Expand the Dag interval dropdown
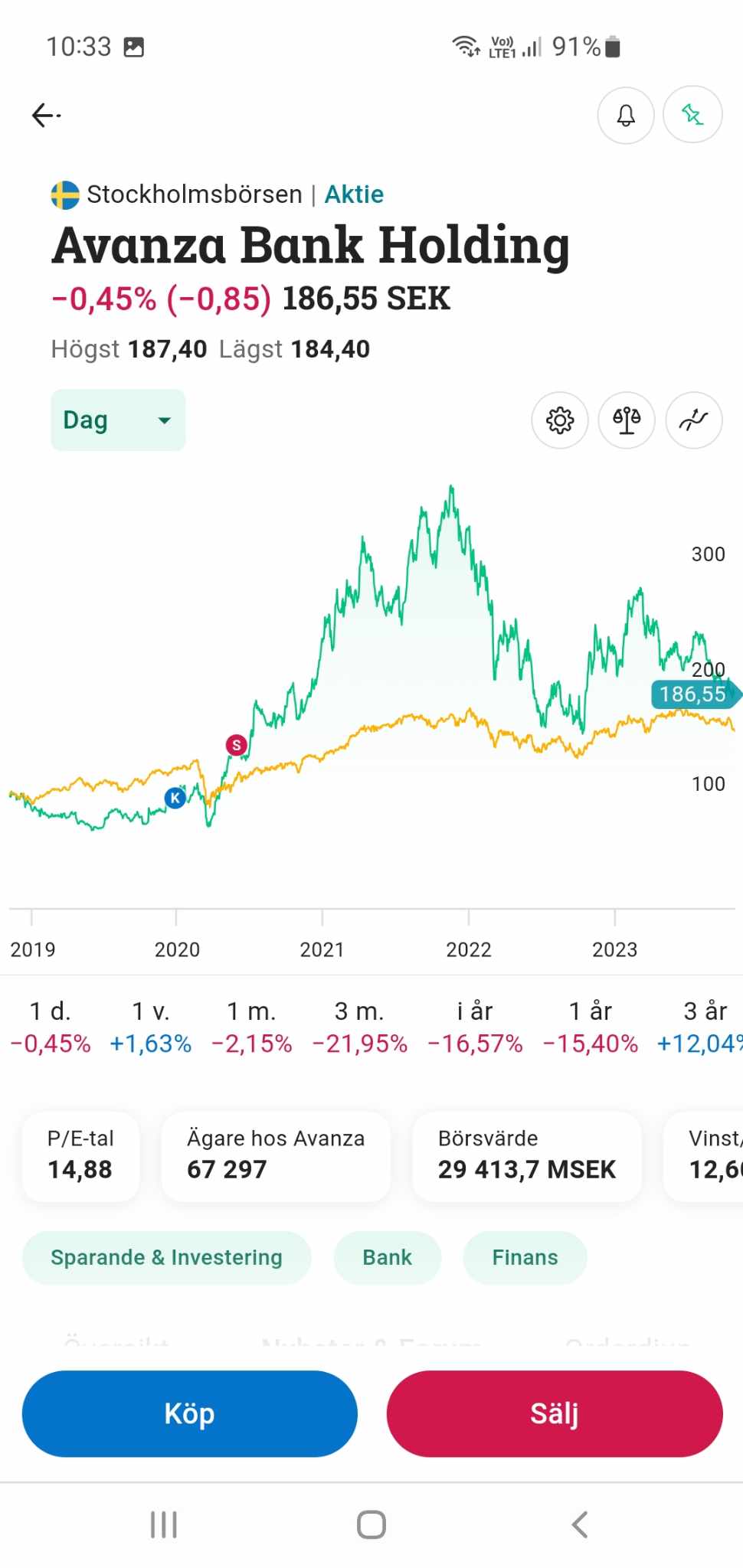The image size is (743, 1568). tap(118, 420)
